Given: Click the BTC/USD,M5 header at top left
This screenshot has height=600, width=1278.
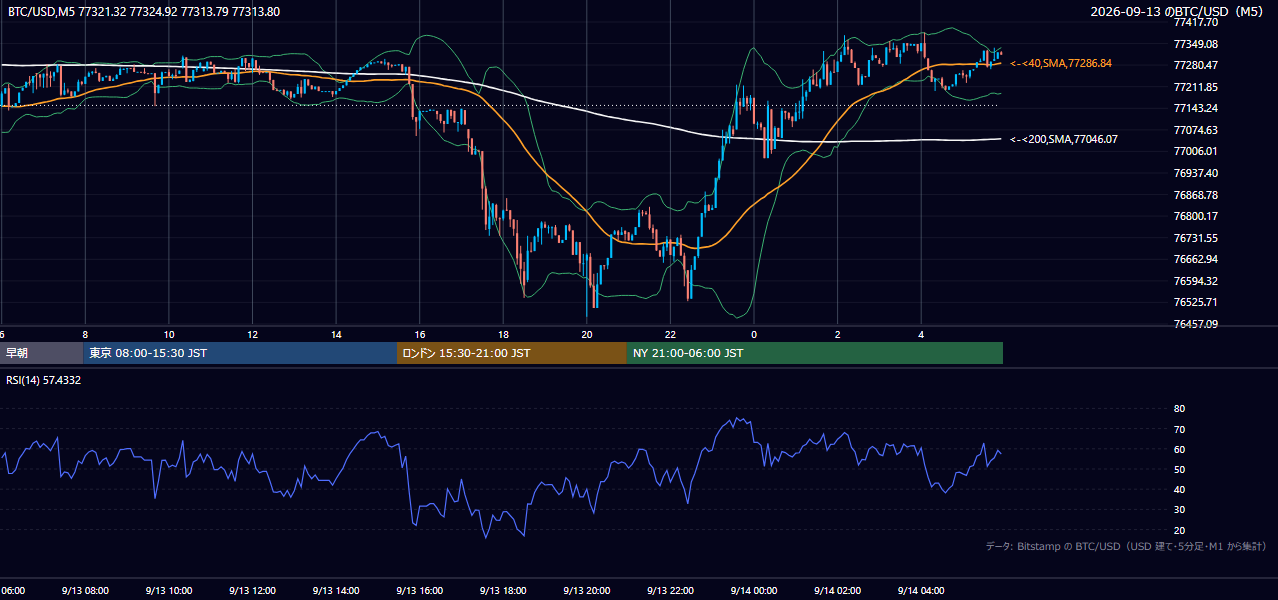Looking at the screenshot, I should 144,12.
